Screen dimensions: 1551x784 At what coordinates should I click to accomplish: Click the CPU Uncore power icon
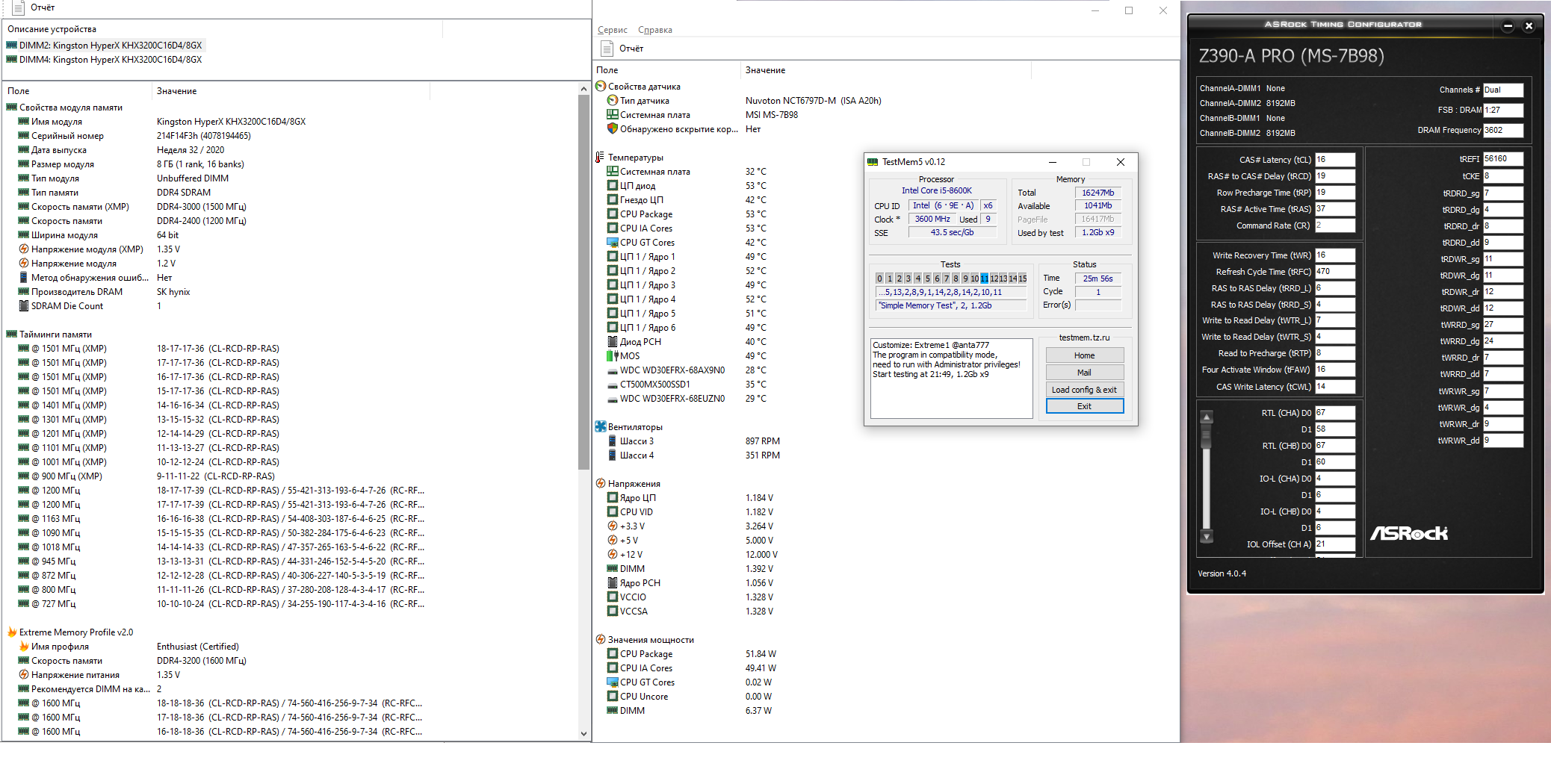tap(613, 697)
